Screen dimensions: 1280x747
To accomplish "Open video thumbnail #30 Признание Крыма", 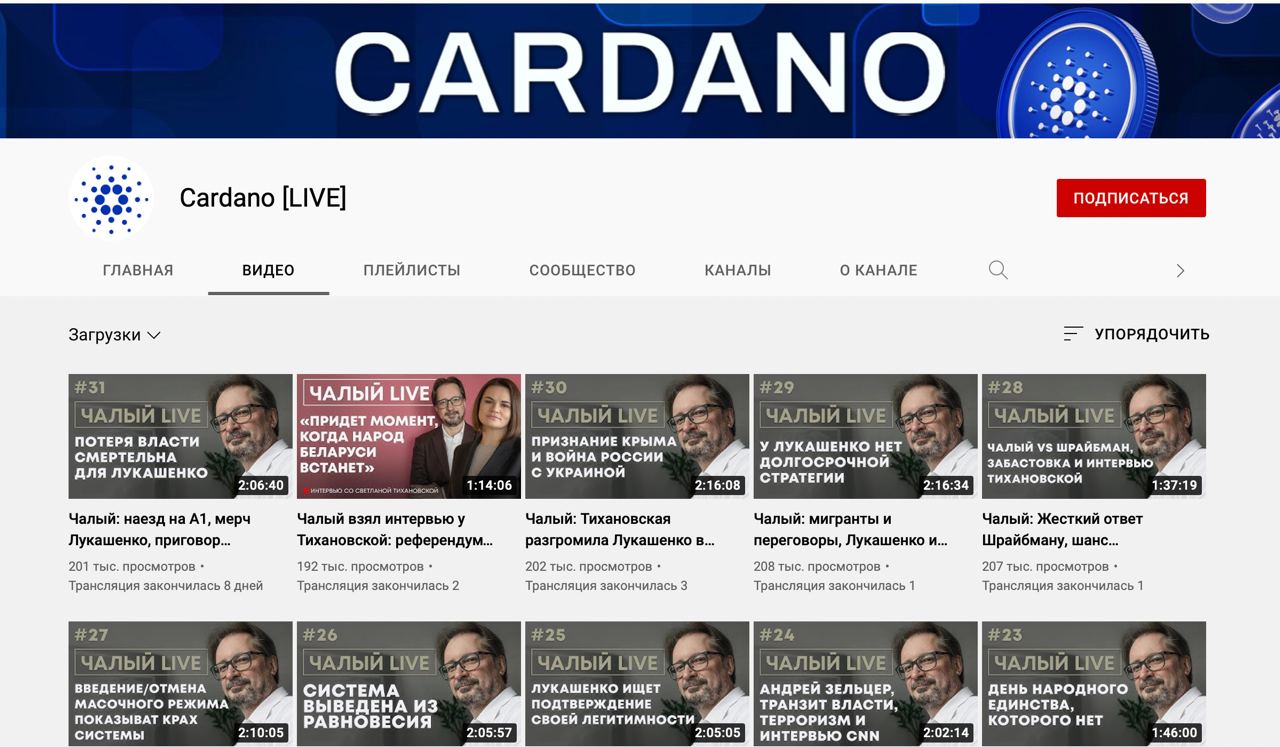I will (x=637, y=436).
